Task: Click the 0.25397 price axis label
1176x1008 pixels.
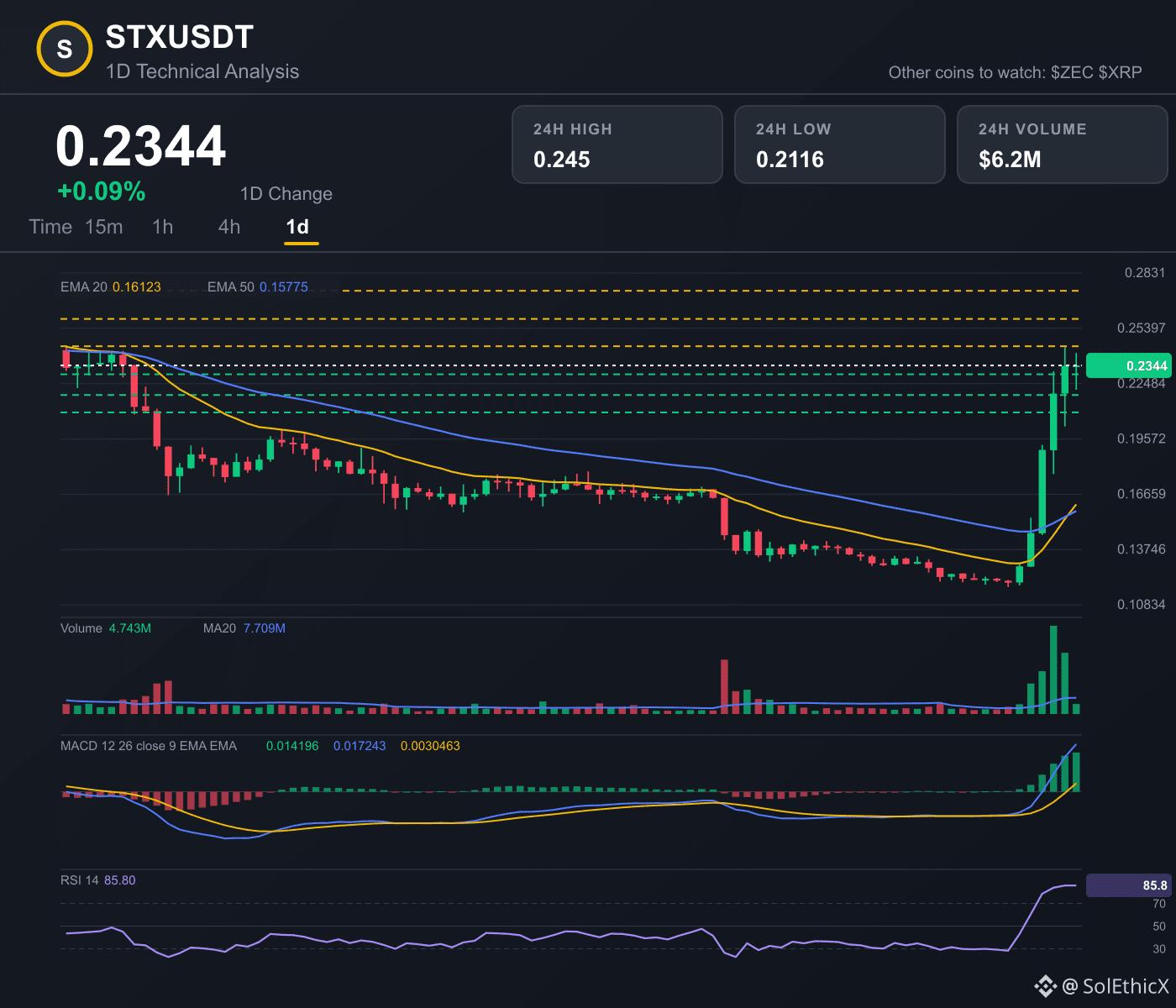Action: (x=1142, y=328)
